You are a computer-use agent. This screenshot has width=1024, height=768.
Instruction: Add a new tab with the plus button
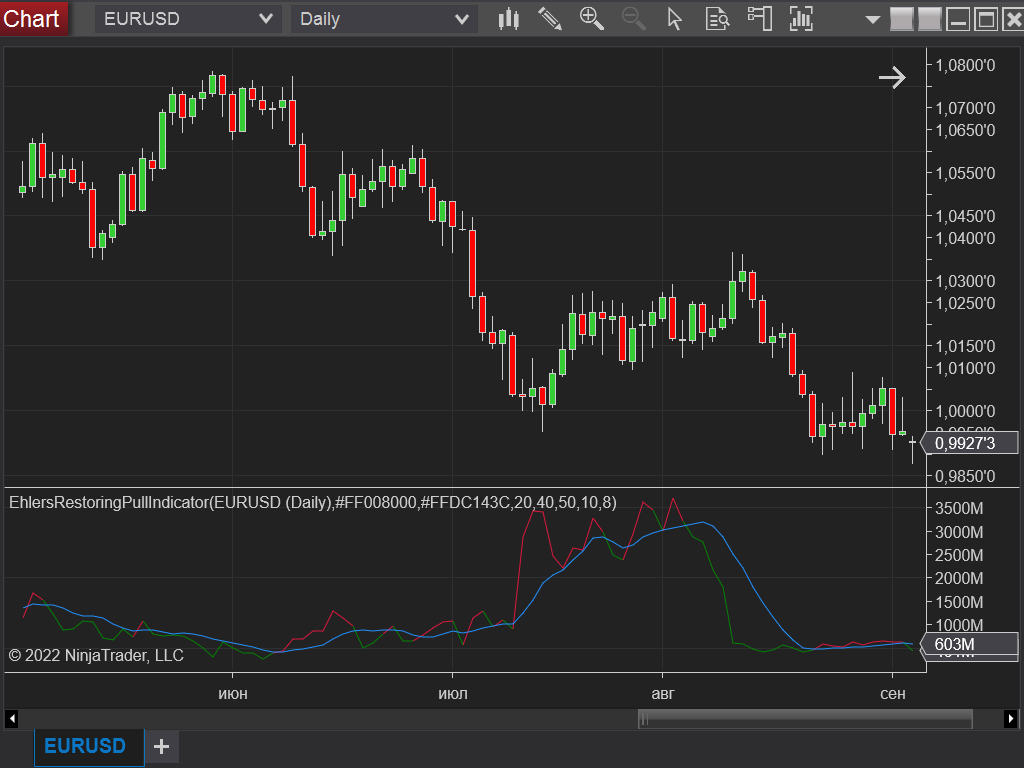pos(161,746)
